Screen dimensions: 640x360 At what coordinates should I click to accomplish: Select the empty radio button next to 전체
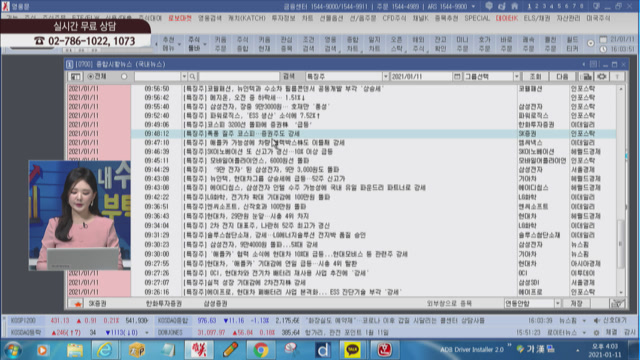coord(124,76)
